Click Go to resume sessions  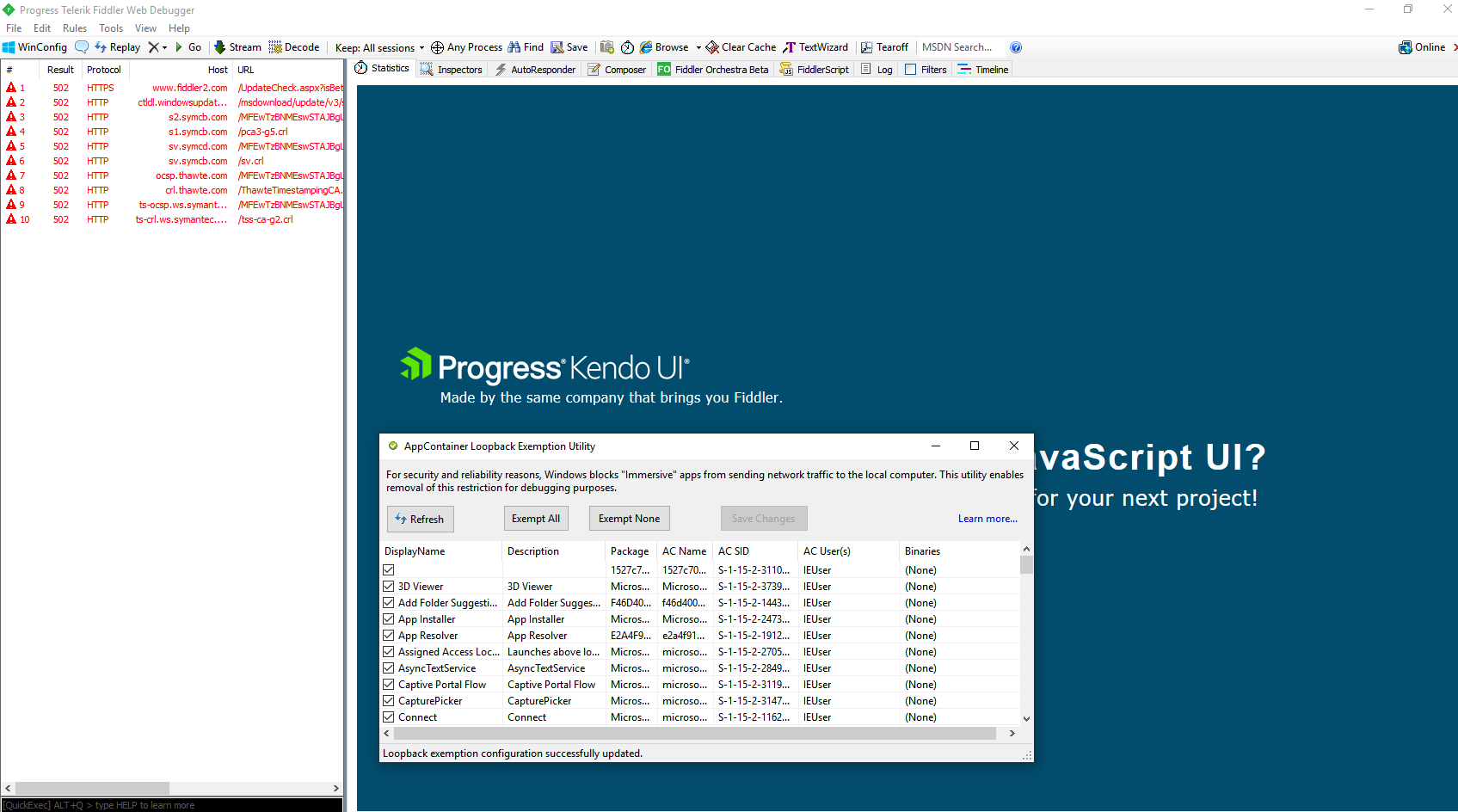click(x=188, y=47)
